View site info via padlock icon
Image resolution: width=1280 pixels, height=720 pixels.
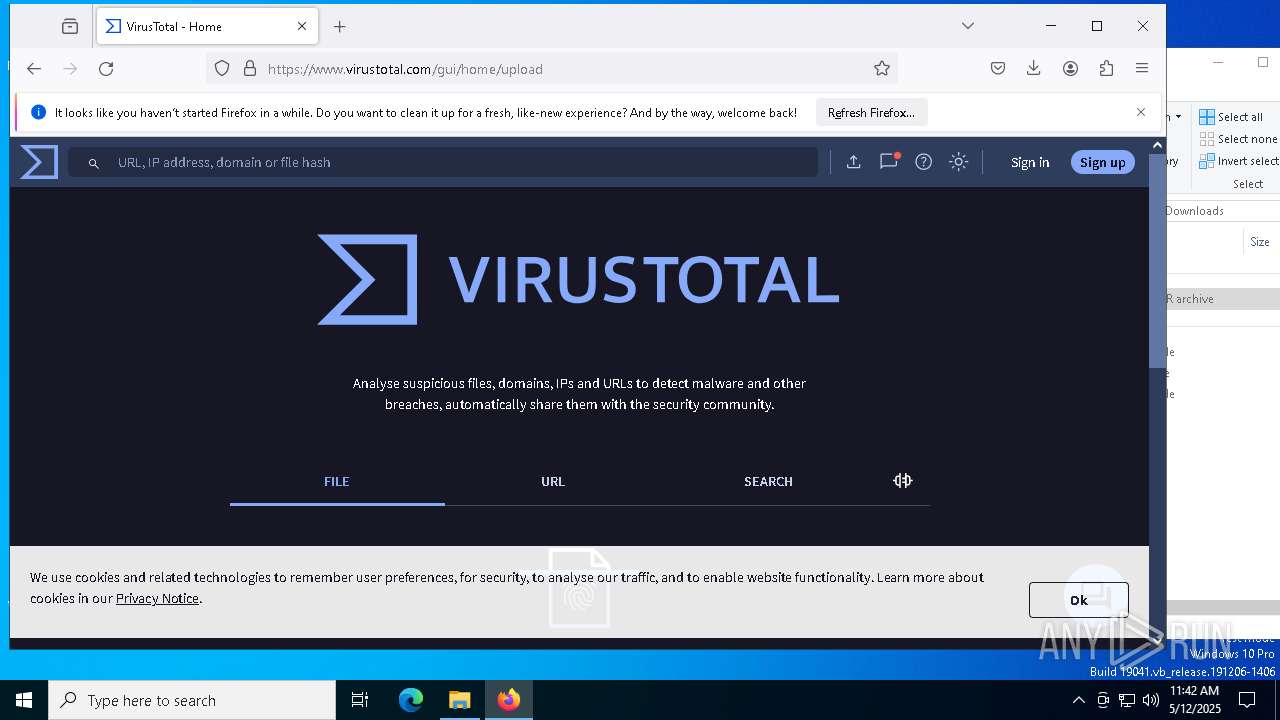click(250, 69)
